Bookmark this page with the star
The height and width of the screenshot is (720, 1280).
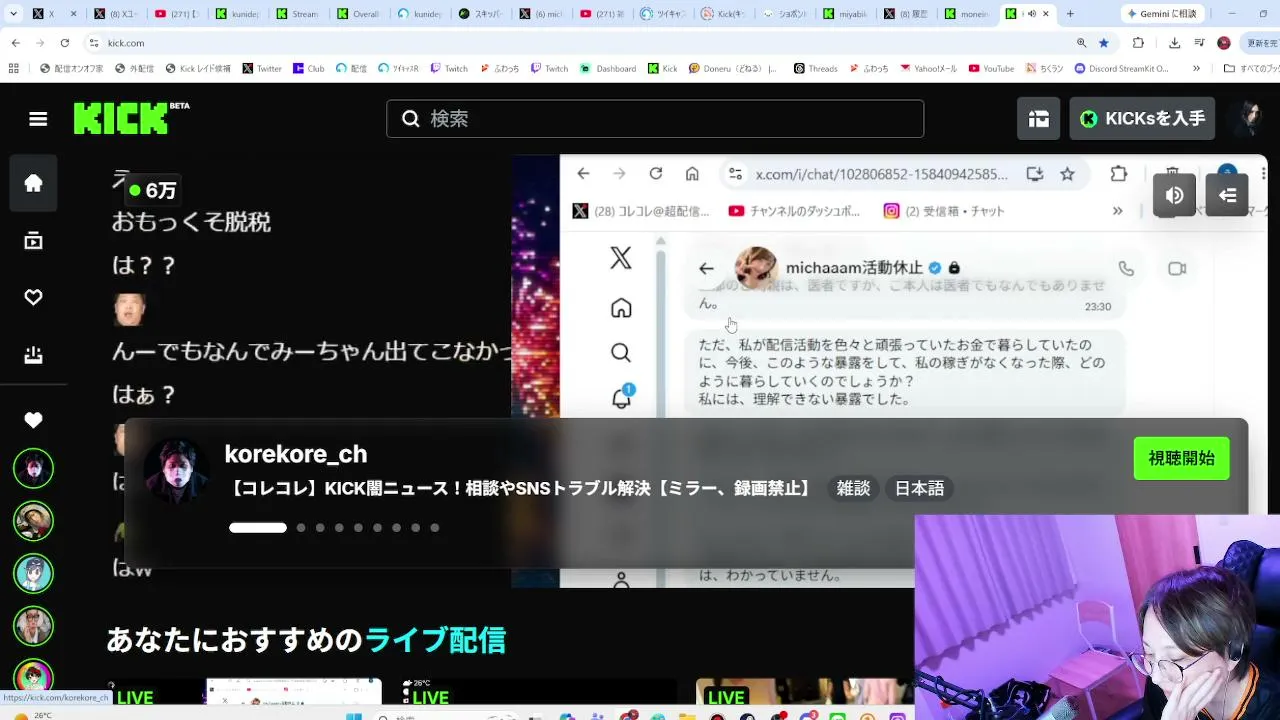1104,43
